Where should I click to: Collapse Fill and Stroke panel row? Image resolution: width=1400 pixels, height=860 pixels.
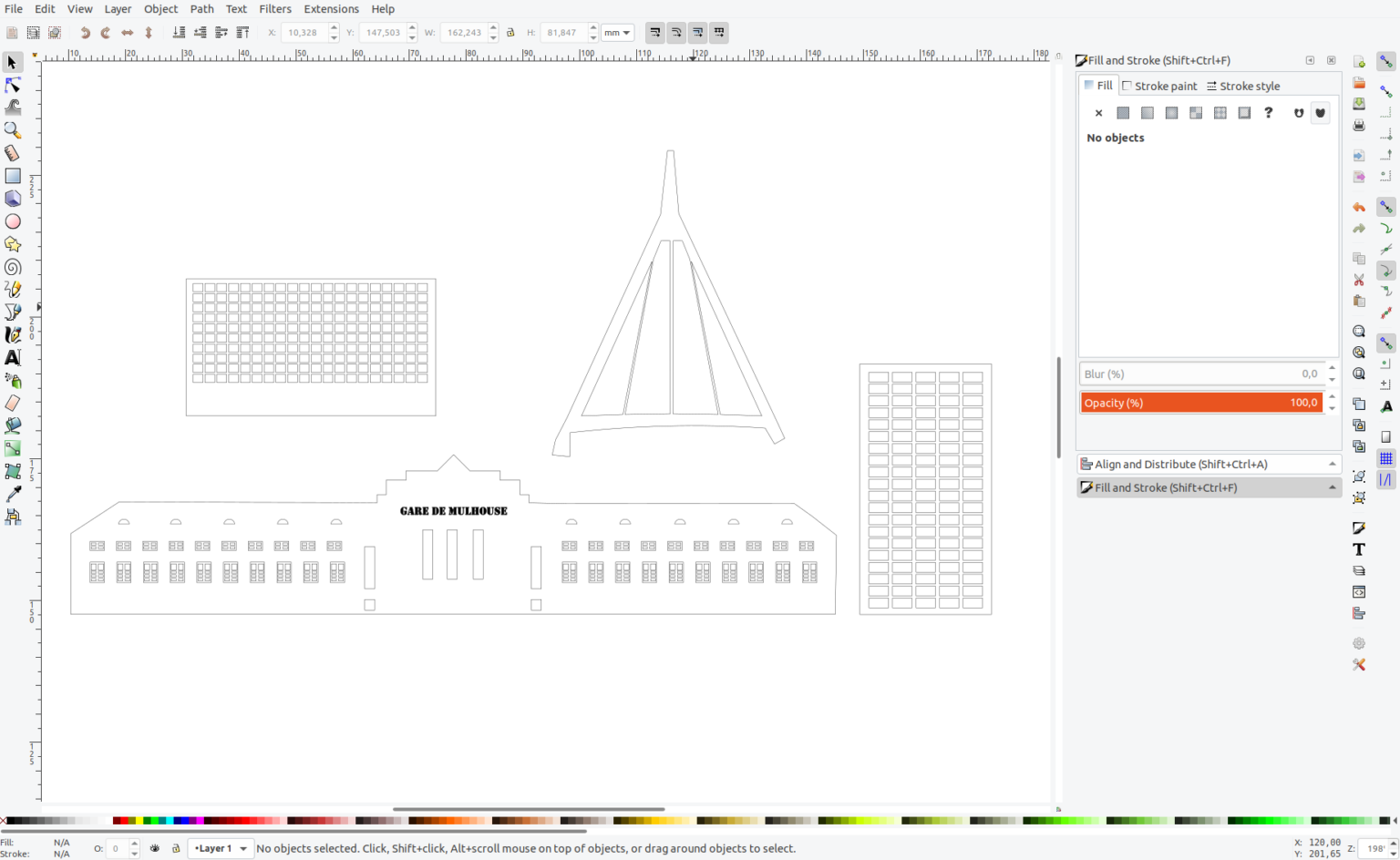pyautogui.click(x=1332, y=487)
